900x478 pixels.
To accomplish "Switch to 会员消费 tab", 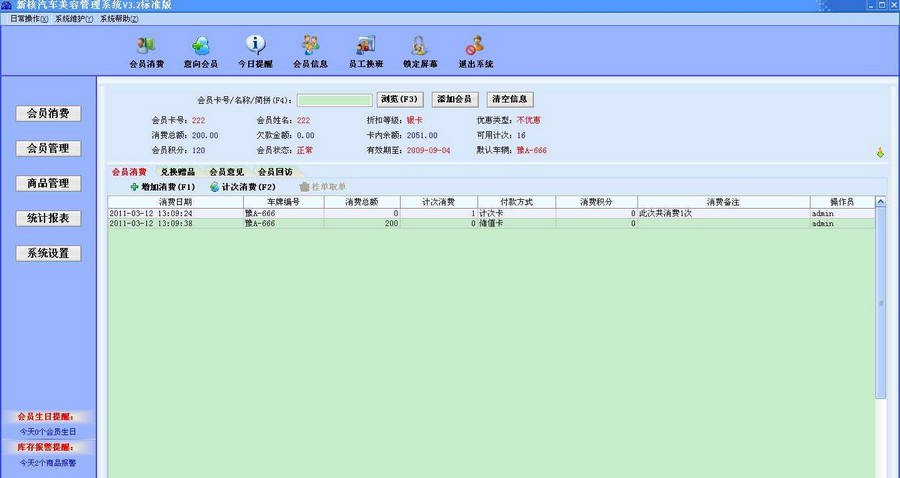I will click(129, 172).
